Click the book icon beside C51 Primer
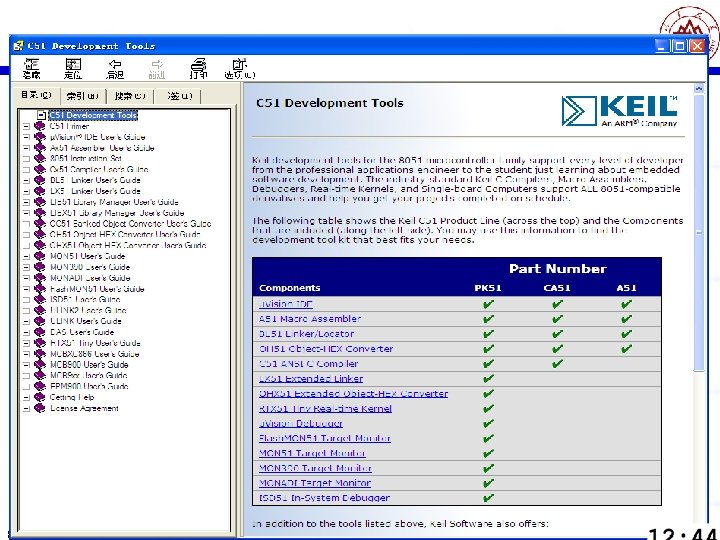Image resolution: width=720 pixels, height=540 pixels. [x=40, y=126]
